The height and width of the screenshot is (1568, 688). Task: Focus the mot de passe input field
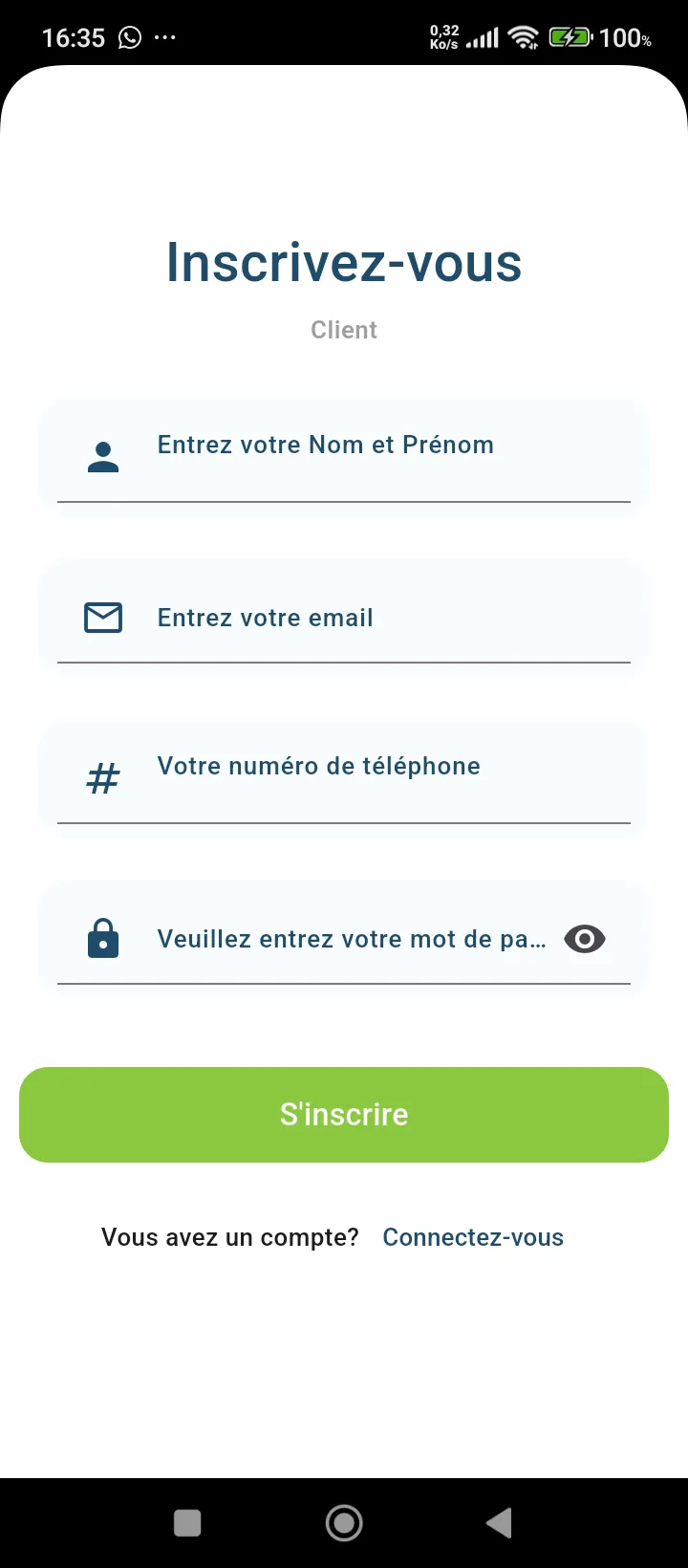pos(352,939)
